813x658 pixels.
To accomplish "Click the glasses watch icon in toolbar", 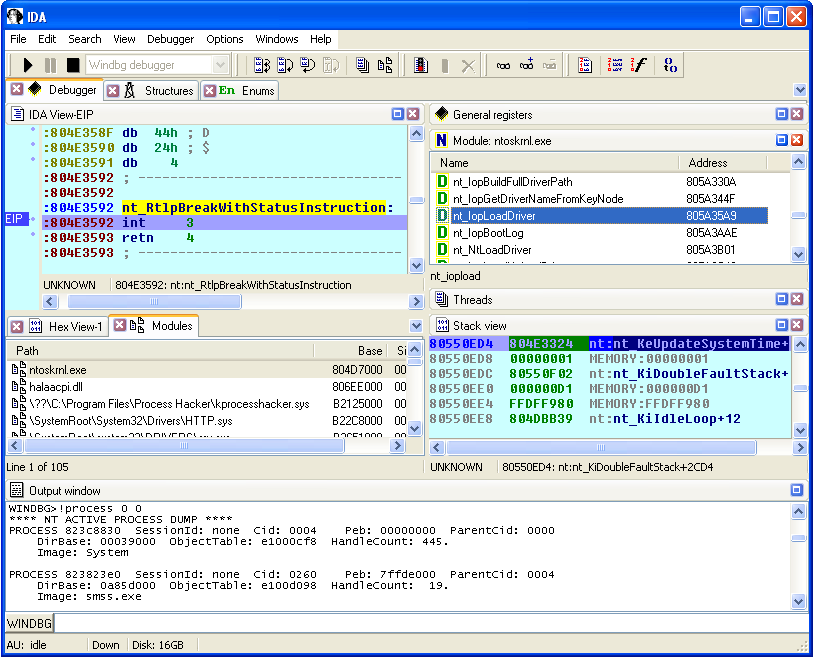I will click(x=503, y=65).
